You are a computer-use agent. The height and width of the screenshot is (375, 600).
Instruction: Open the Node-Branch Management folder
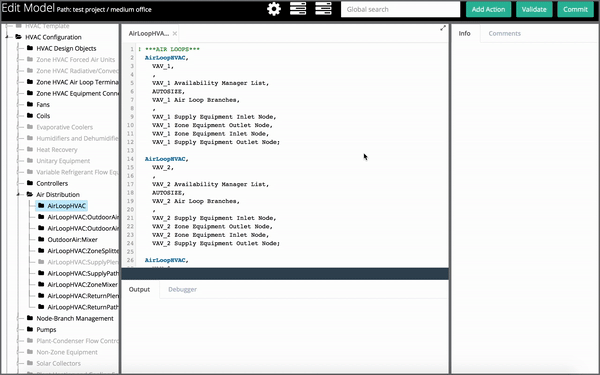[75, 318]
